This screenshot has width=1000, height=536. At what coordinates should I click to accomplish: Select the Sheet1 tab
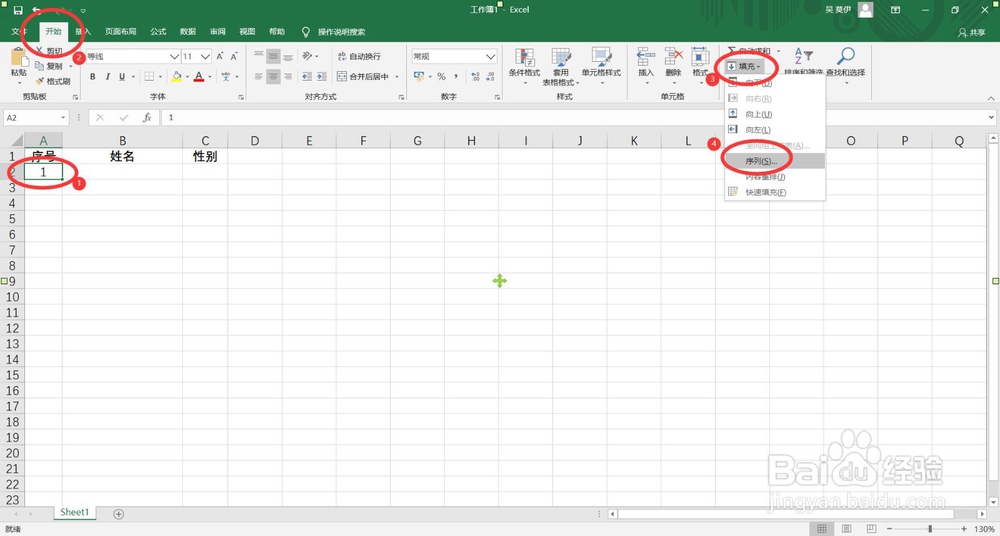point(75,512)
